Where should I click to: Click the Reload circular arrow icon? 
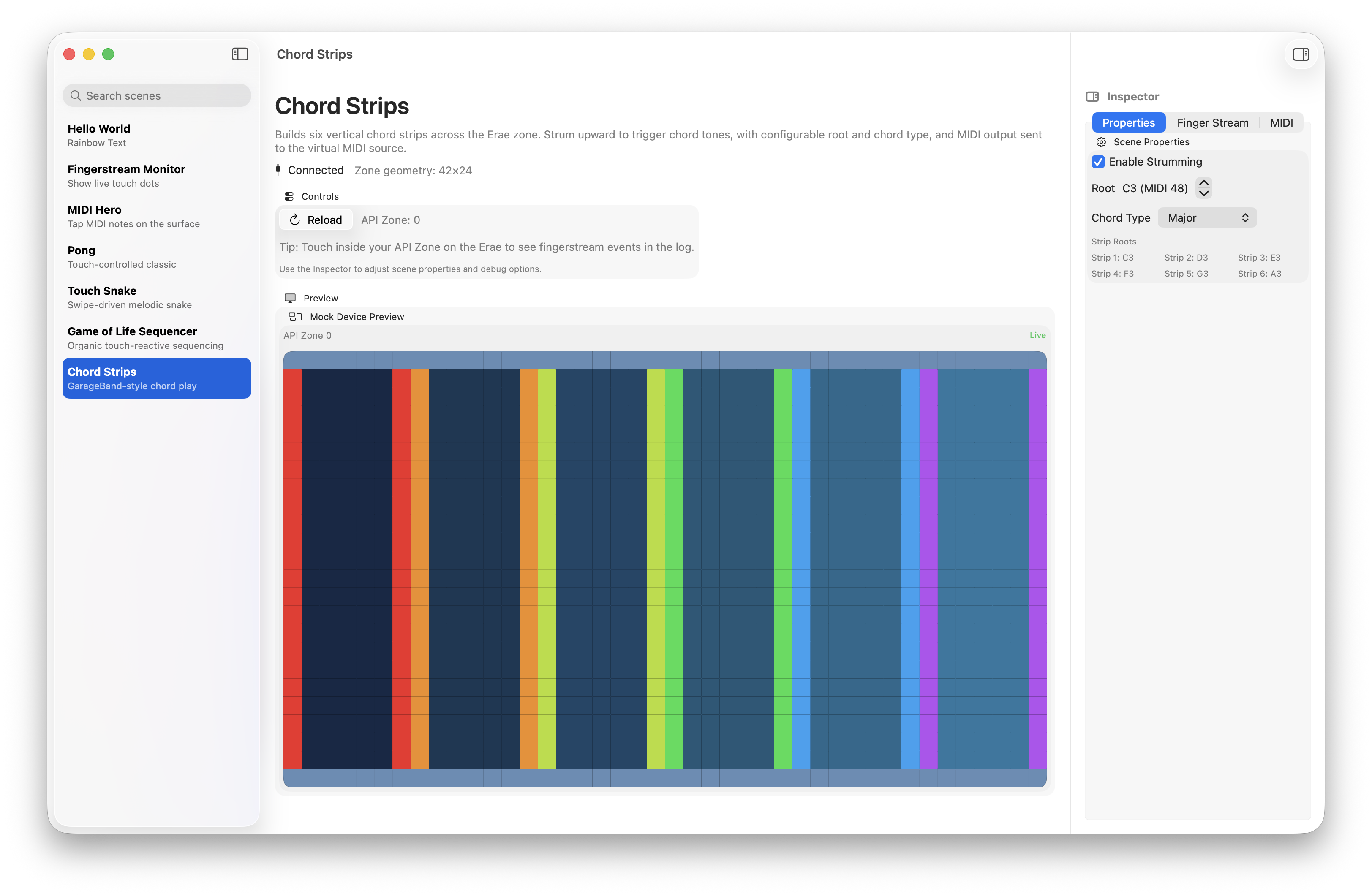(294, 220)
